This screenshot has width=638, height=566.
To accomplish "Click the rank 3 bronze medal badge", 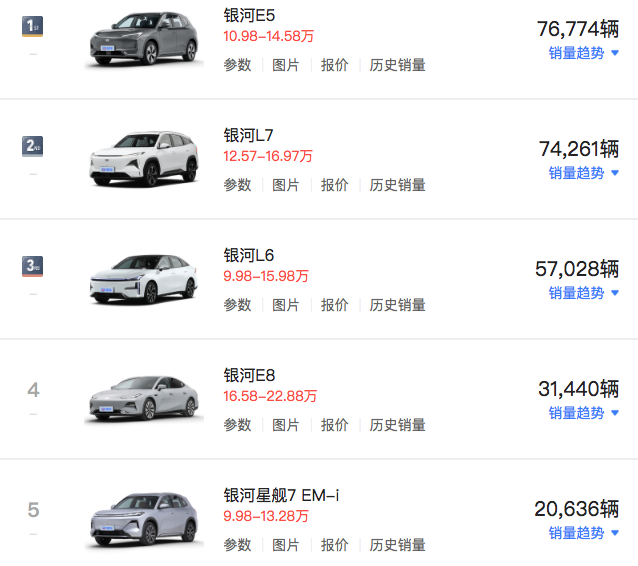I will click(x=33, y=265).
